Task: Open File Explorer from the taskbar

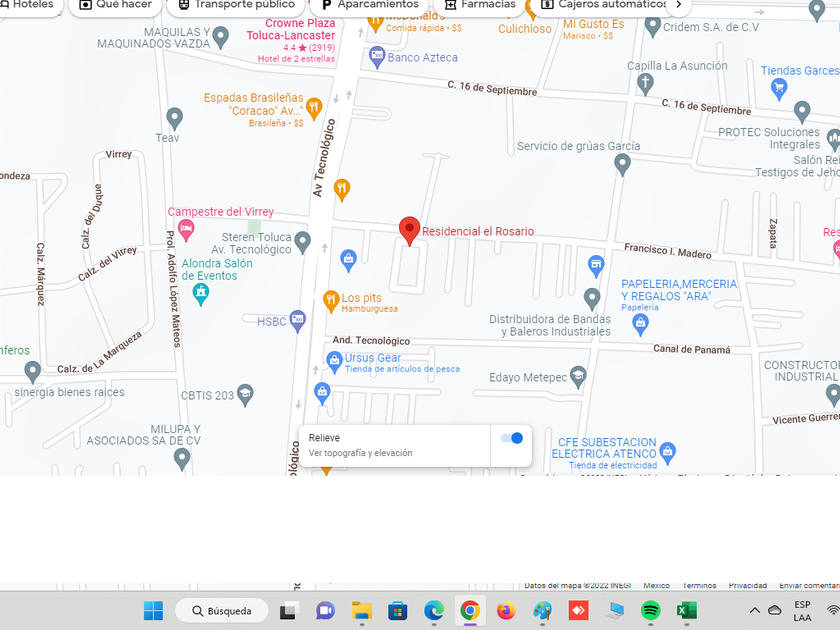Action: [x=362, y=611]
